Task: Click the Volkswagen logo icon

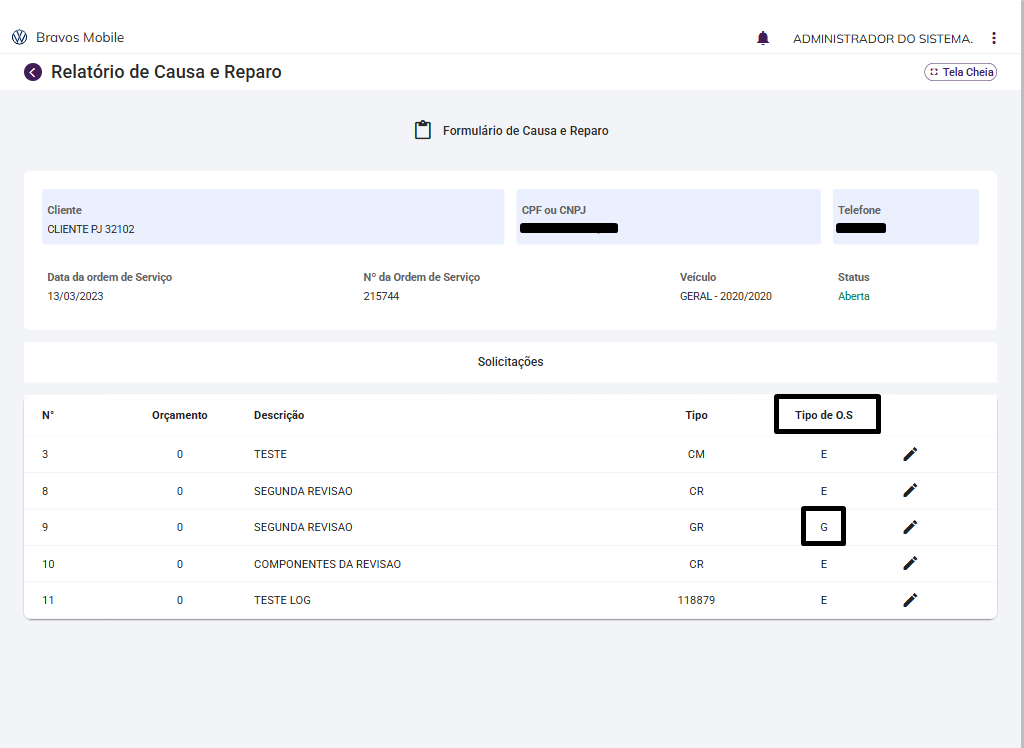Action: [x=20, y=38]
